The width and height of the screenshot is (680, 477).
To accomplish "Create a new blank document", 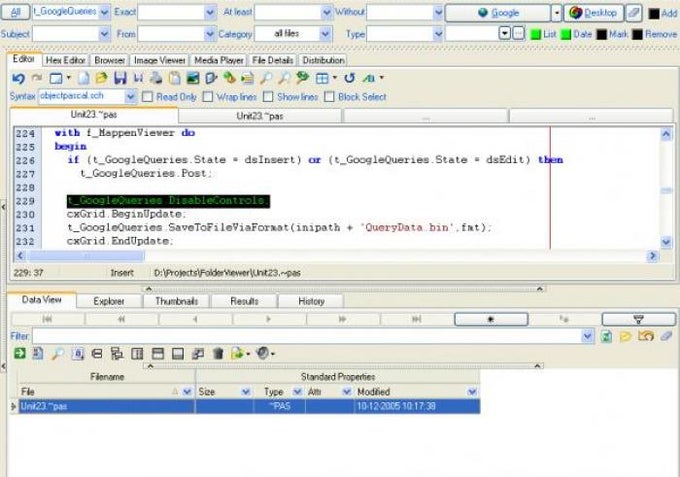I will tap(84, 78).
